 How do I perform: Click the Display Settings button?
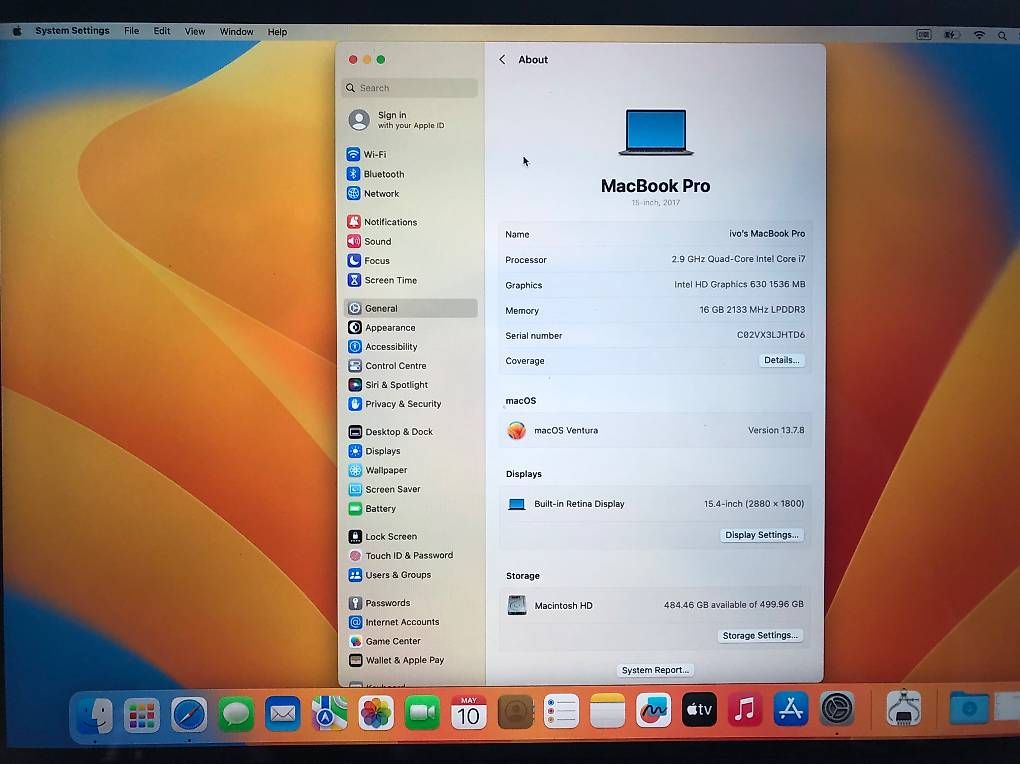click(x=762, y=535)
